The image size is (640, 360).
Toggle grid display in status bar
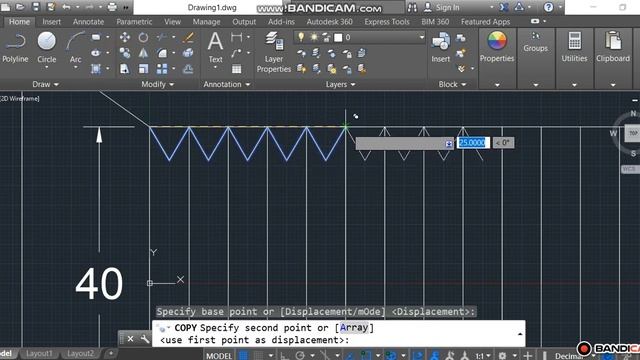tap(243, 356)
